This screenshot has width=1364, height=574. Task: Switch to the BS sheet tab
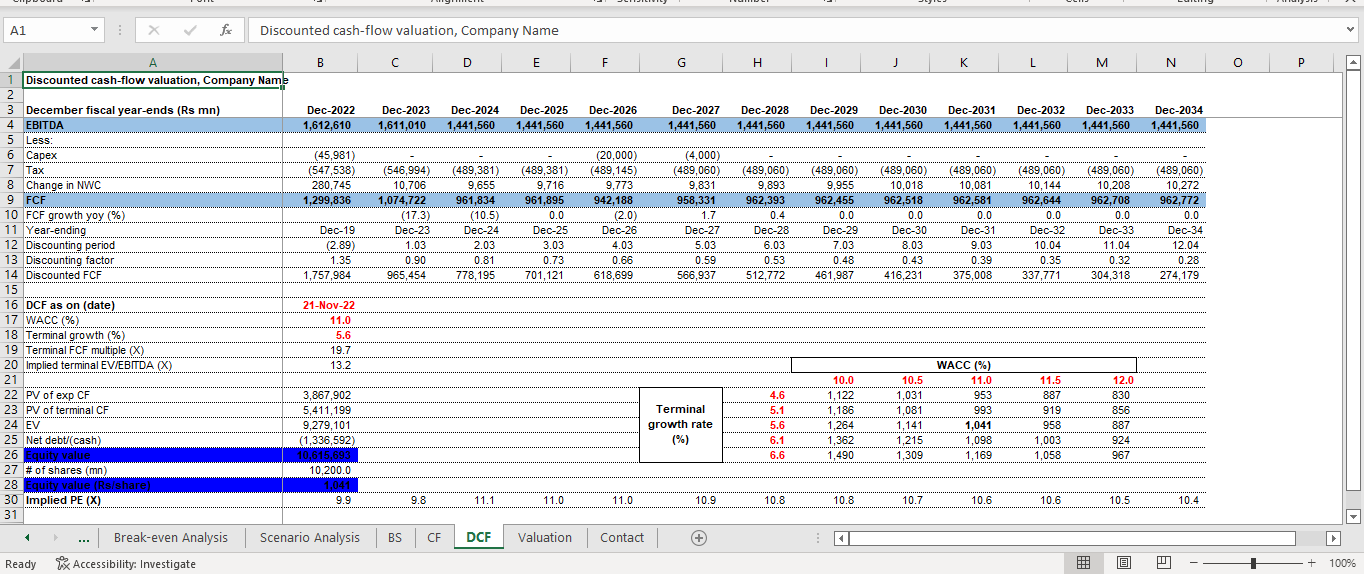point(395,538)
